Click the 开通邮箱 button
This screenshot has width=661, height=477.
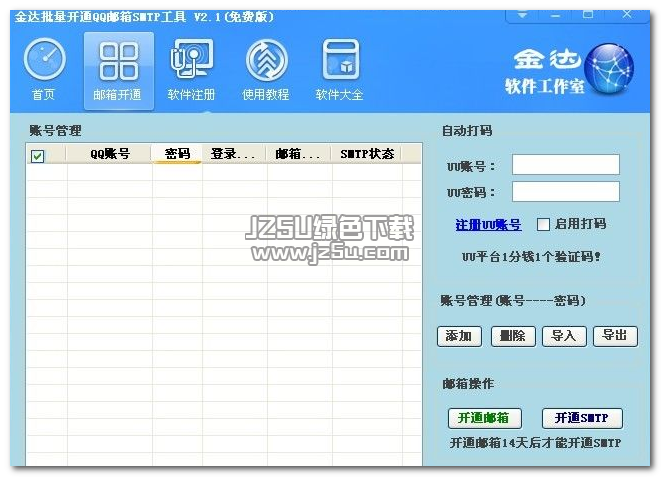tap(484, 418)
